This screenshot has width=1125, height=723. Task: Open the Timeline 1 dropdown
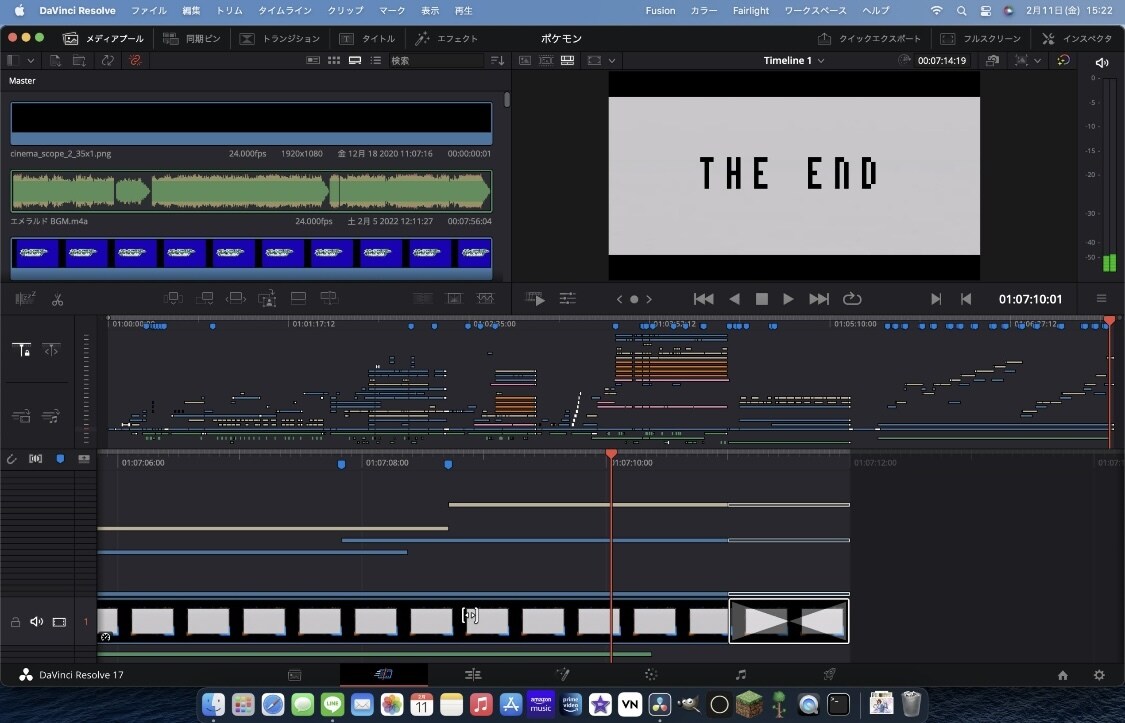point(794,61)
